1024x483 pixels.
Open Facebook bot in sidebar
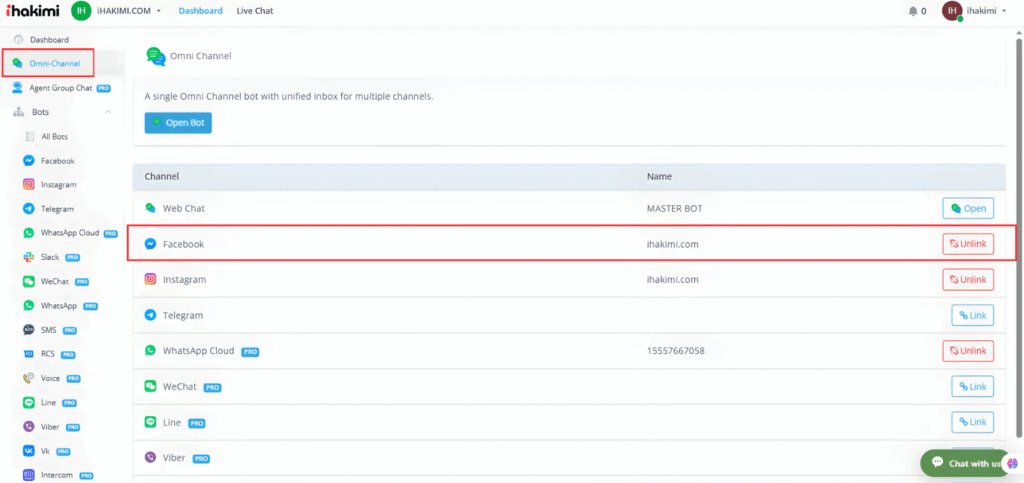point(57,161)
